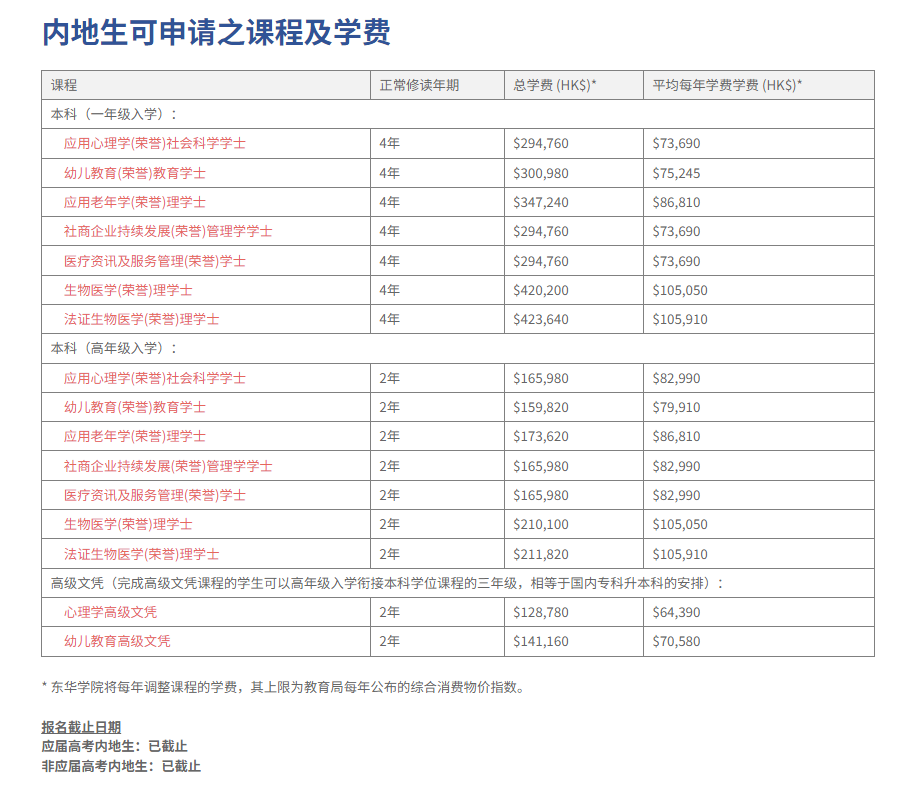Click the page title 内地生可申请之课程及学费
897x789 pixels.
pyautogui.click(x=216, y=32)
